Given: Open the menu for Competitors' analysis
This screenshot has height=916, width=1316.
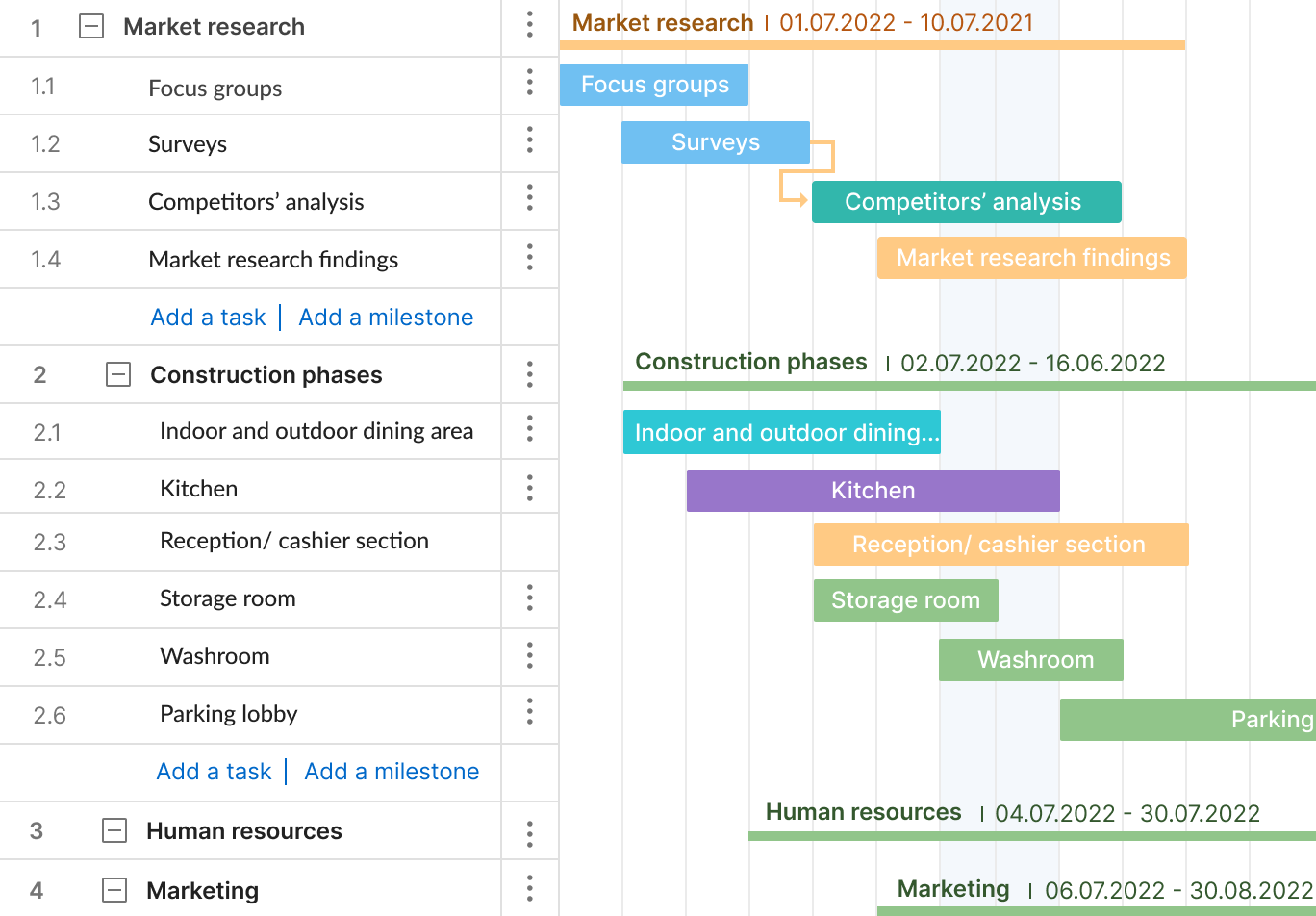Looking at the screenshot, I should pyautogui.click(x=530, y=200).
